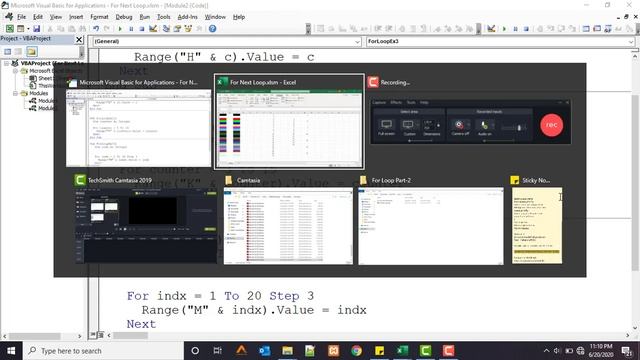Switch to the Camtasia folder thumbnail
This screenshot has height=360, width=640.
coord(288,220)
